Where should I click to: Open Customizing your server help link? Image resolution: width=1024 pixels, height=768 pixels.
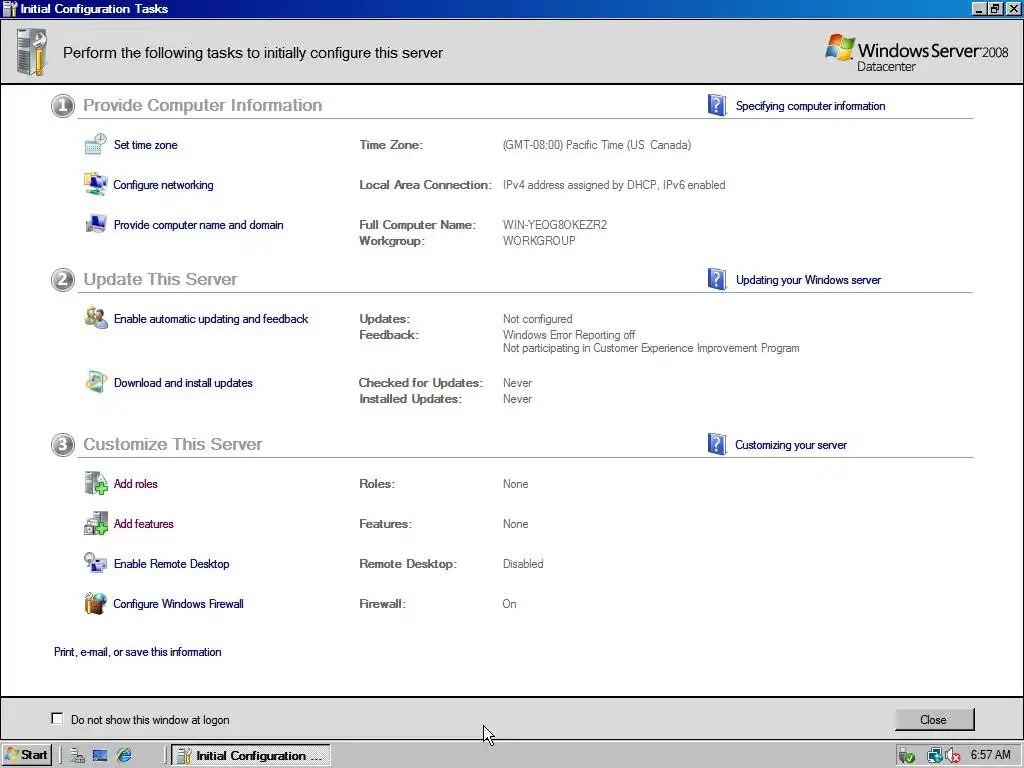[791, 445]
